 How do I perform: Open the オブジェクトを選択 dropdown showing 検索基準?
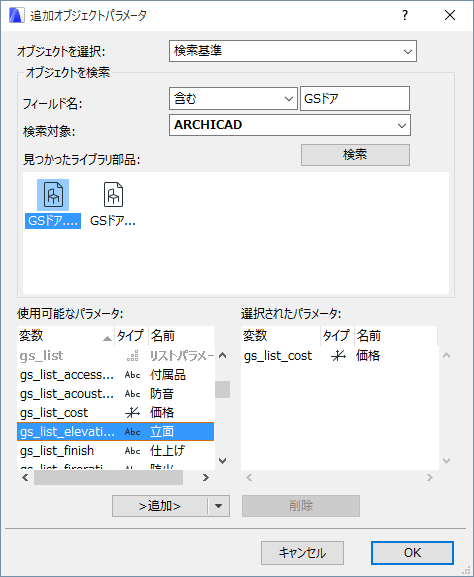[293, 51]
